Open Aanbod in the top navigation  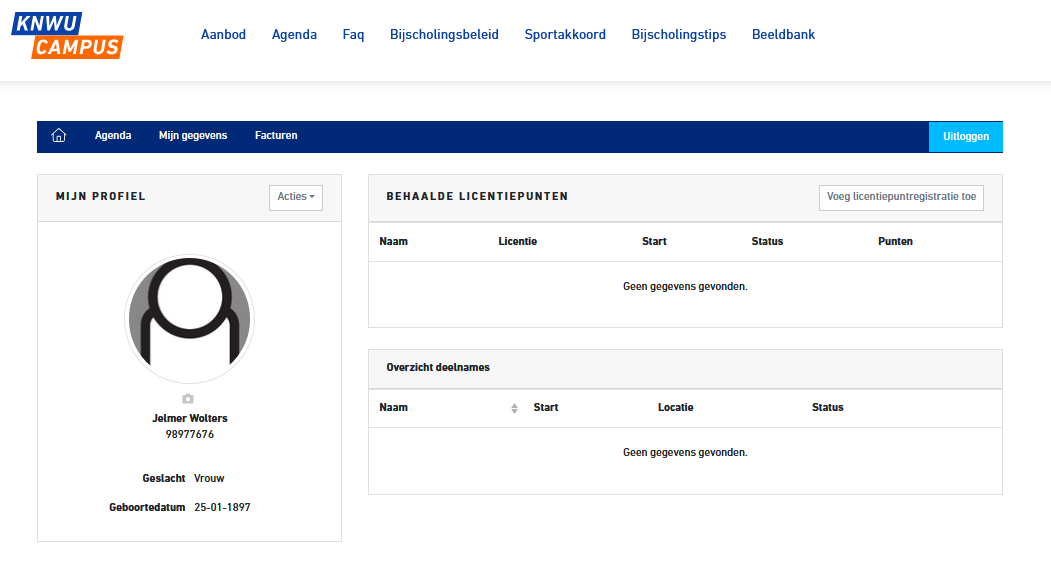click(x=223, y=34)
